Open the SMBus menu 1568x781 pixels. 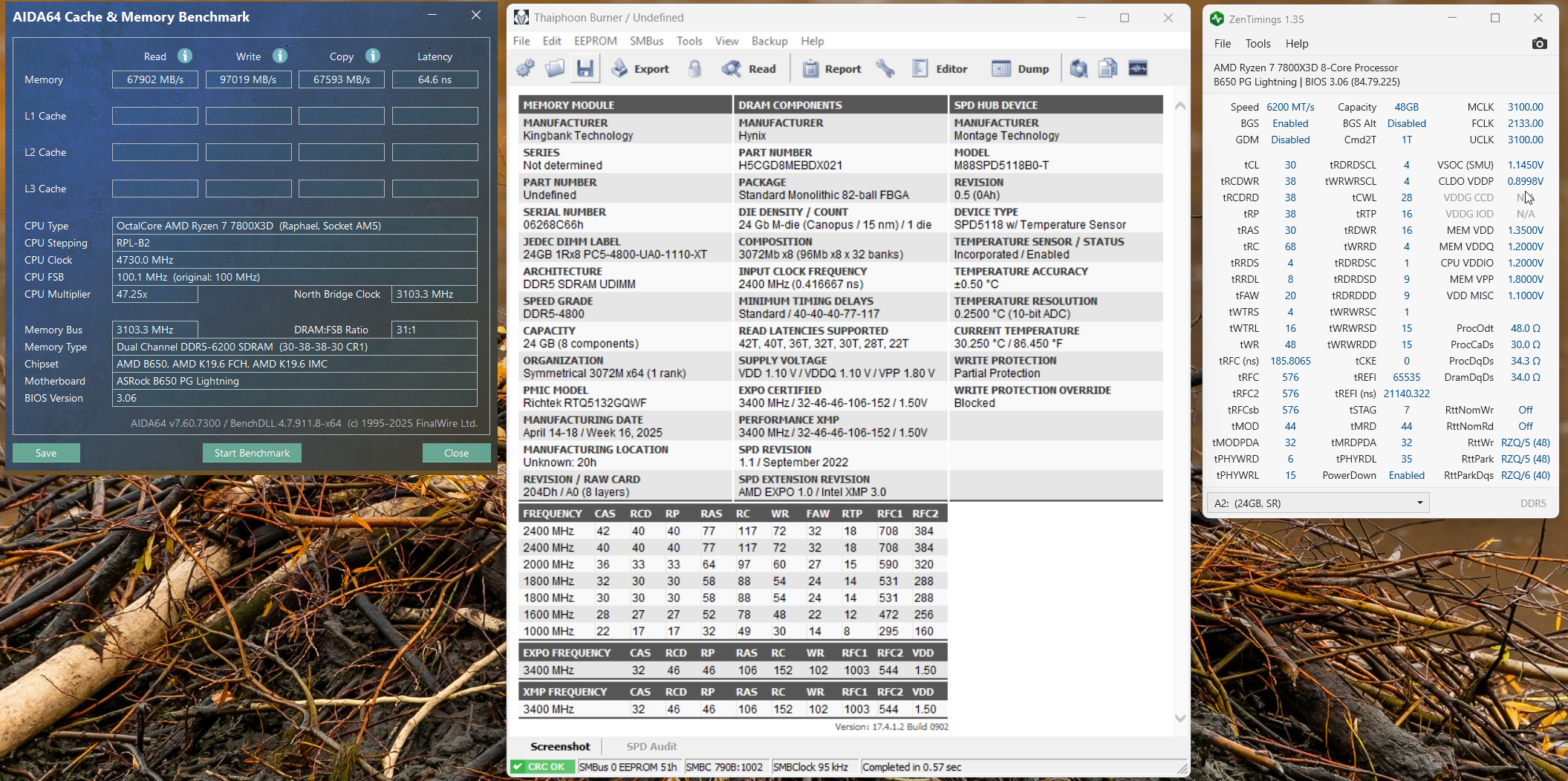[x=646, y=41]
